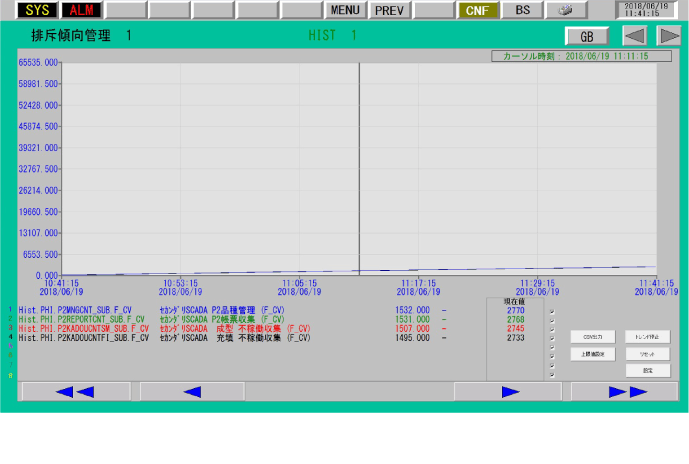
Task: Click the GB button
Action: (x=587, y=36)
